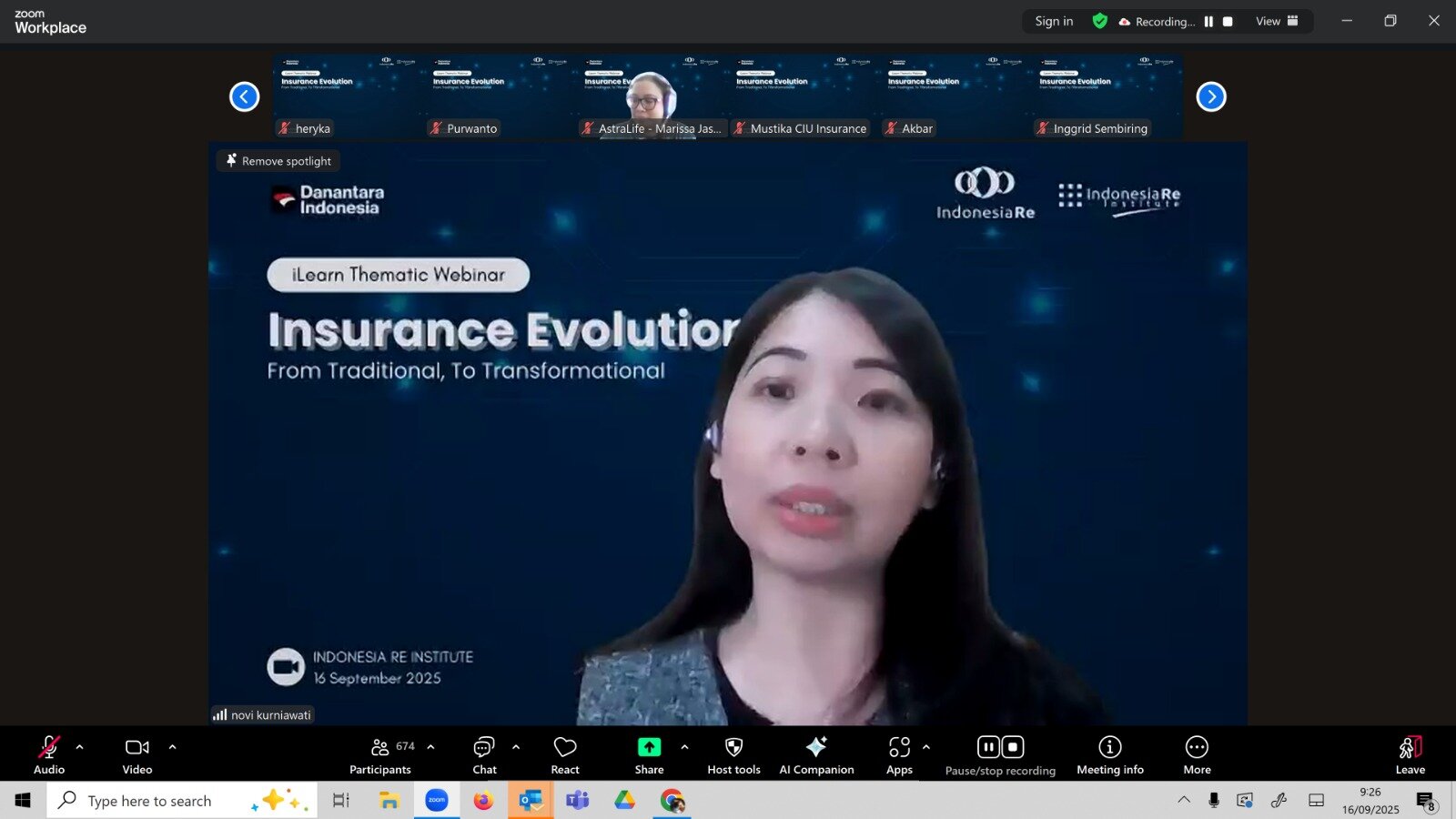Open Host tools shield
The height and width of the screenshot is (819, 1456).
[733, 754]
